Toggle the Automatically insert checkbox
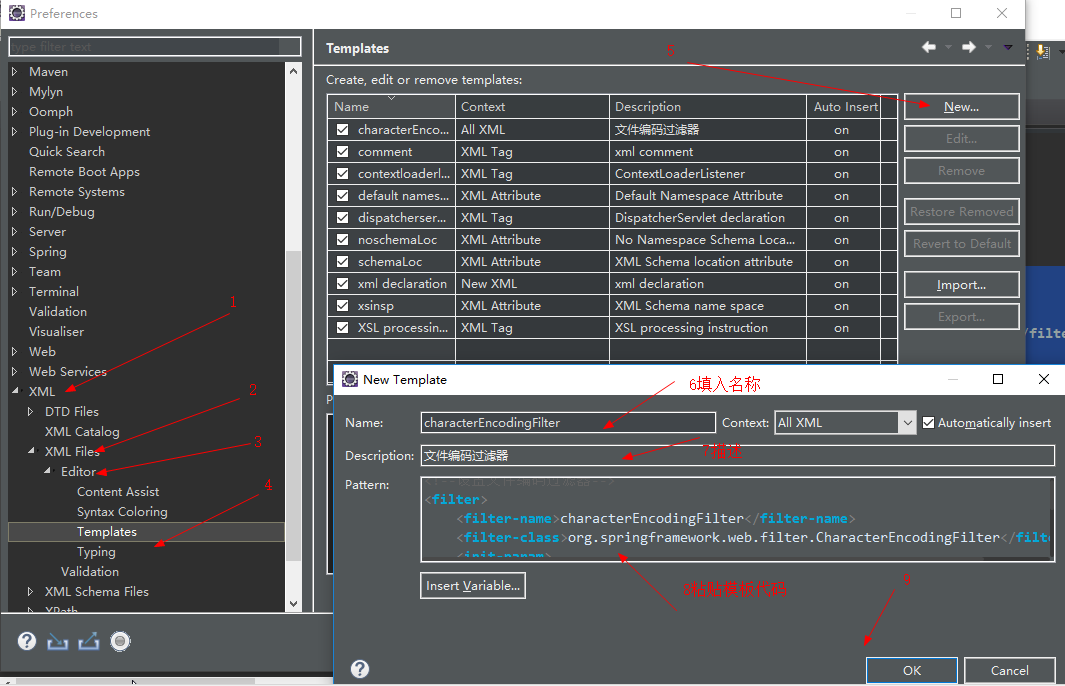Screen dimensions: 1065x686 (x=928, y=422)
